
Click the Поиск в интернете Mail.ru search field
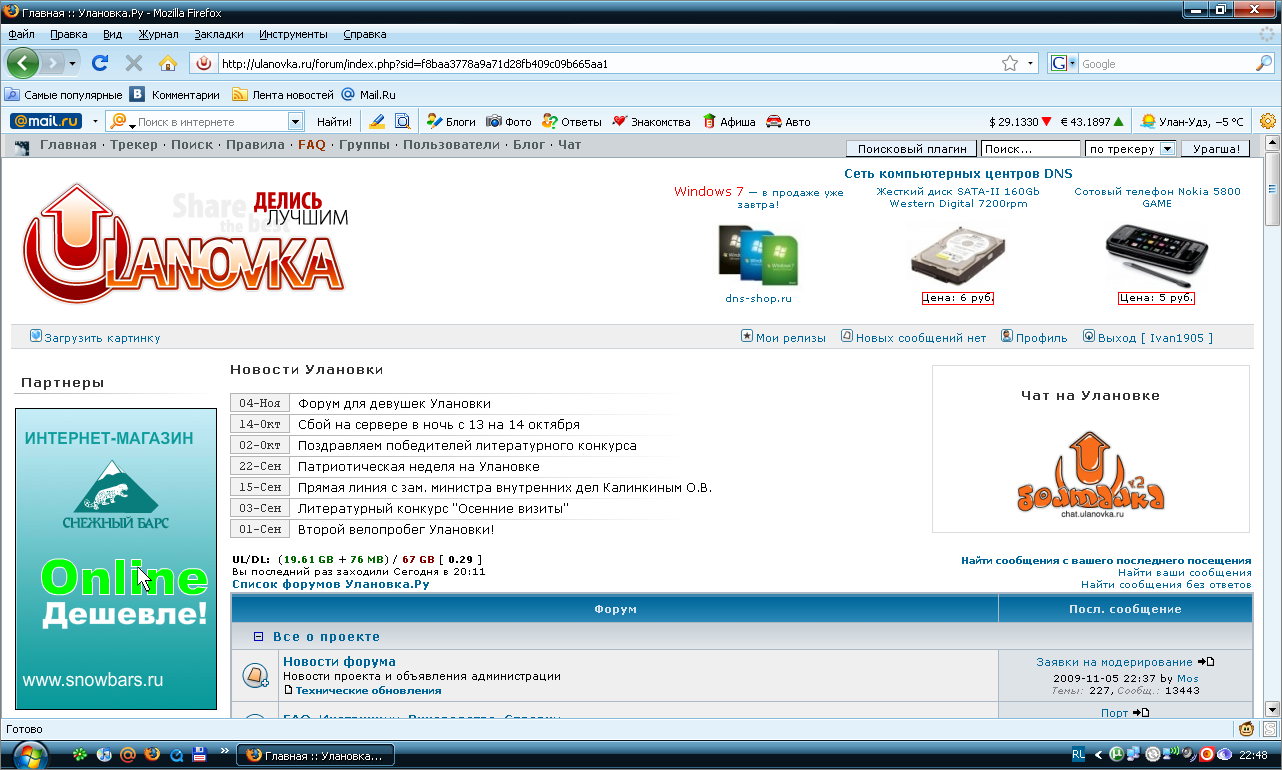(x=204, y=122)
